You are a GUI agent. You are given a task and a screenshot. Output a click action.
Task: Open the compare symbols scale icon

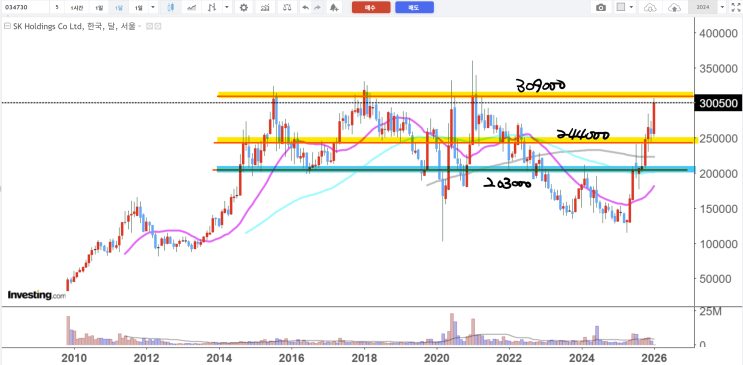pos(287,7)
